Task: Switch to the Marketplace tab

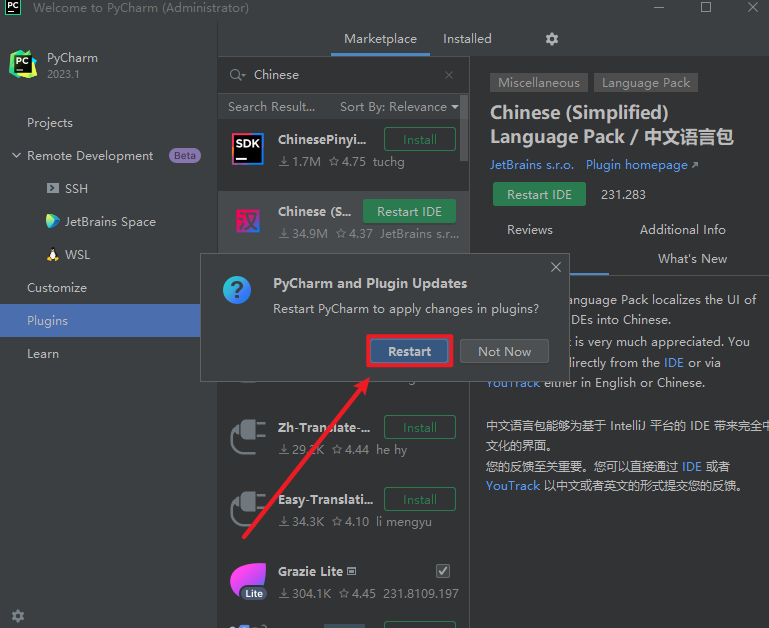Action: click(381, 39)
